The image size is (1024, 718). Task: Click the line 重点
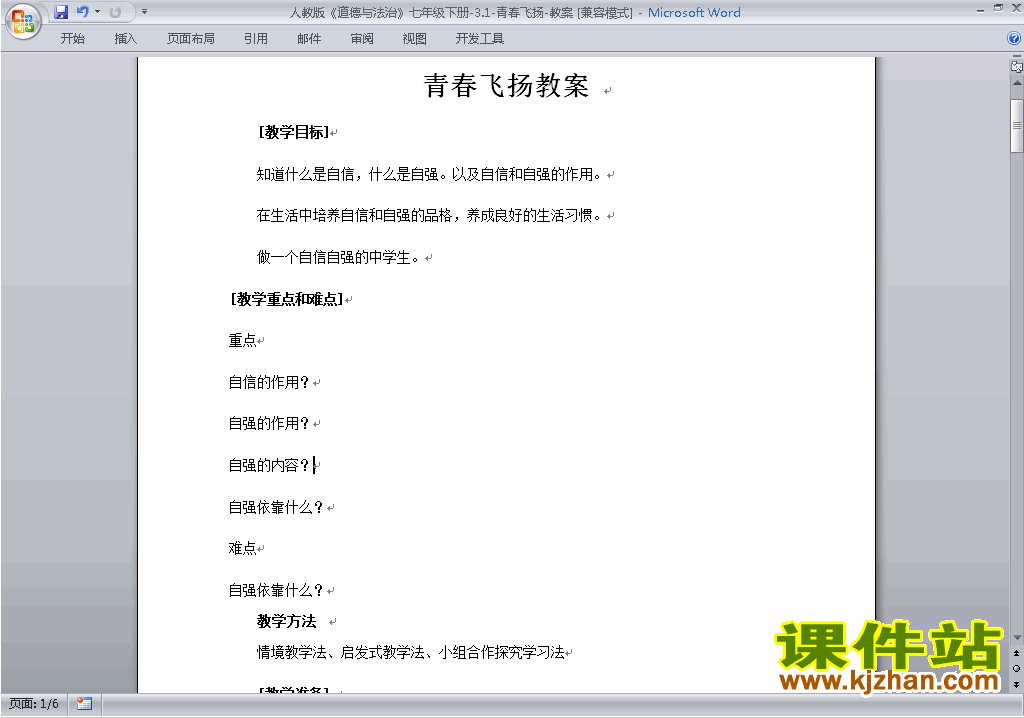pyautogui.click(x=242, y=340)
